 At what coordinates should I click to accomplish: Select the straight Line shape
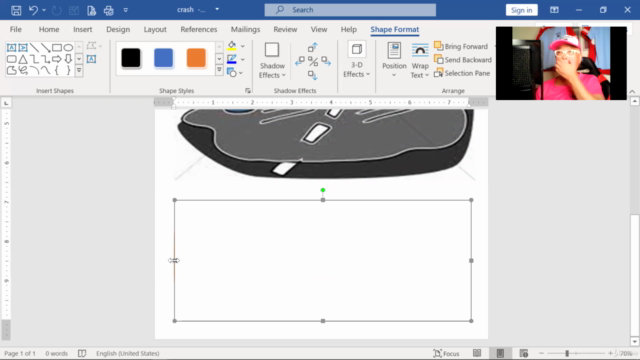(34, 47)
